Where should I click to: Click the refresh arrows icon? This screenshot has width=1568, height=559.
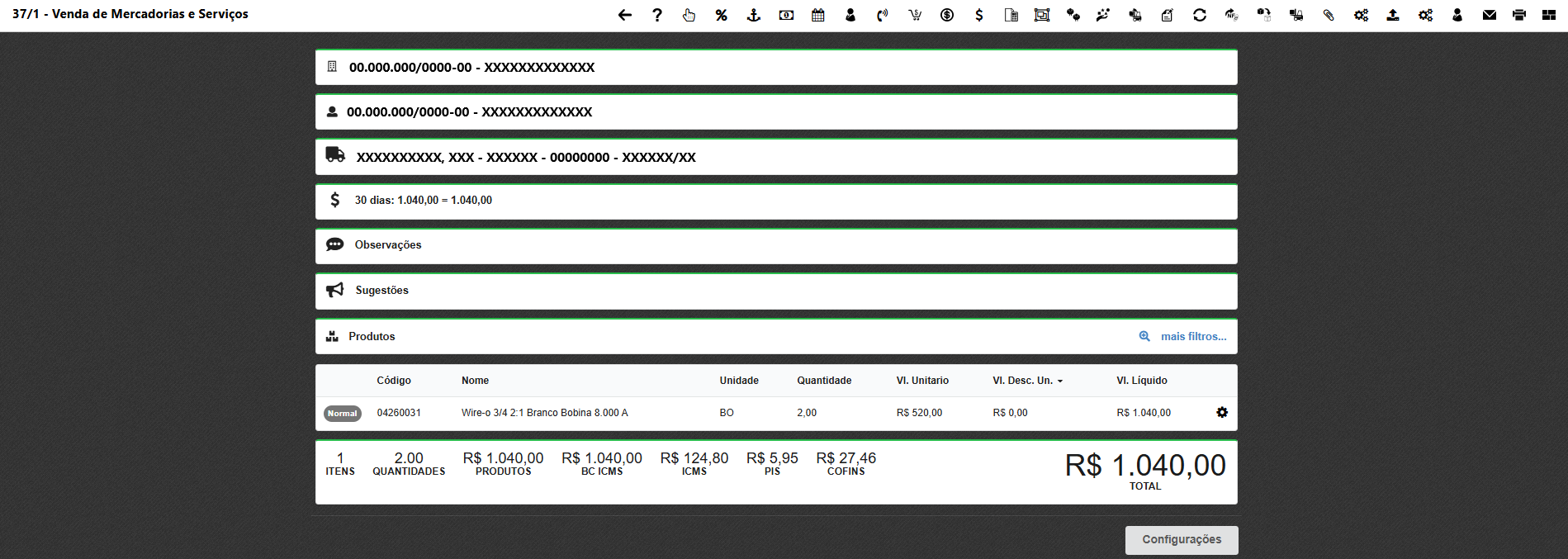(1200, 15)
